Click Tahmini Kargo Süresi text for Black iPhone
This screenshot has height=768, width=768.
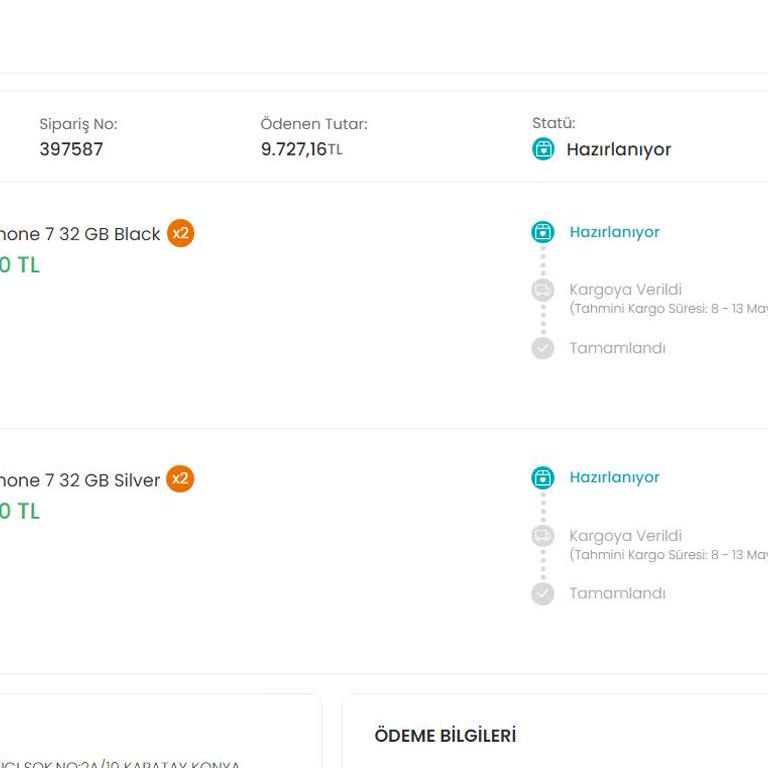669,309
